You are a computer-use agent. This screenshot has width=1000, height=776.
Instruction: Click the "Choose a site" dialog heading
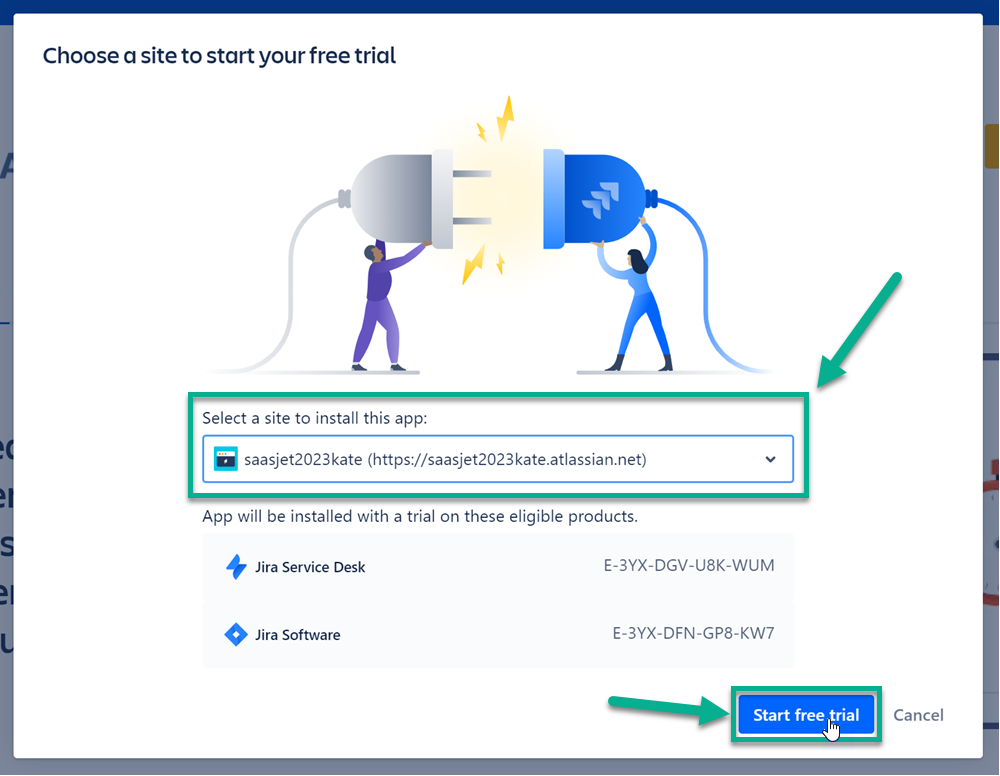[x=219, y=55]
